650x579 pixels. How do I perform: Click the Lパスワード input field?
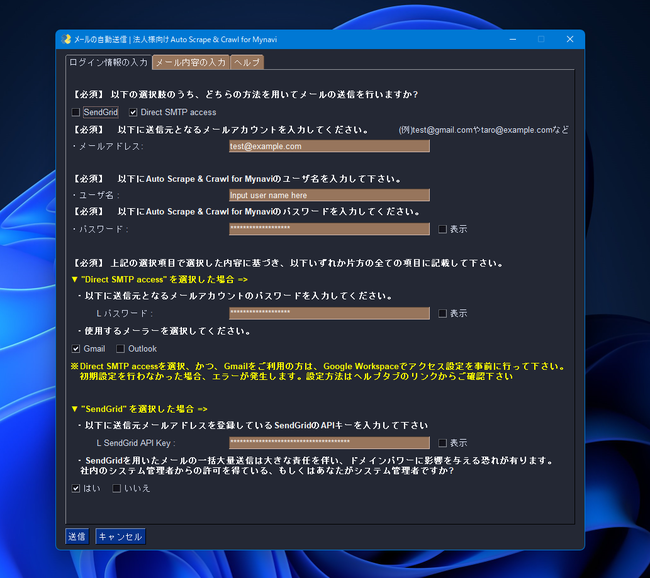pos(328,313)
